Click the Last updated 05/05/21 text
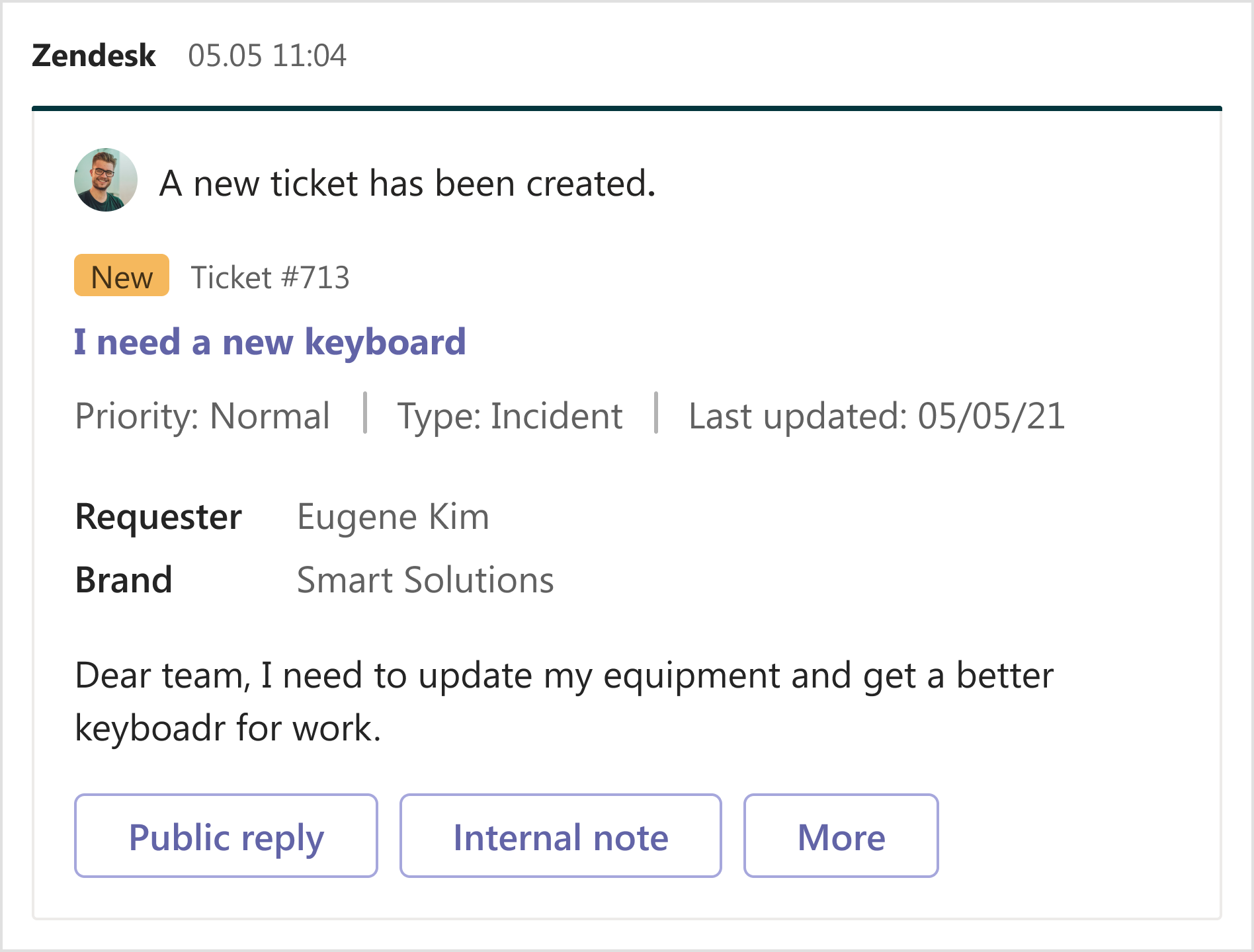1254x952 pixels. 876,416
